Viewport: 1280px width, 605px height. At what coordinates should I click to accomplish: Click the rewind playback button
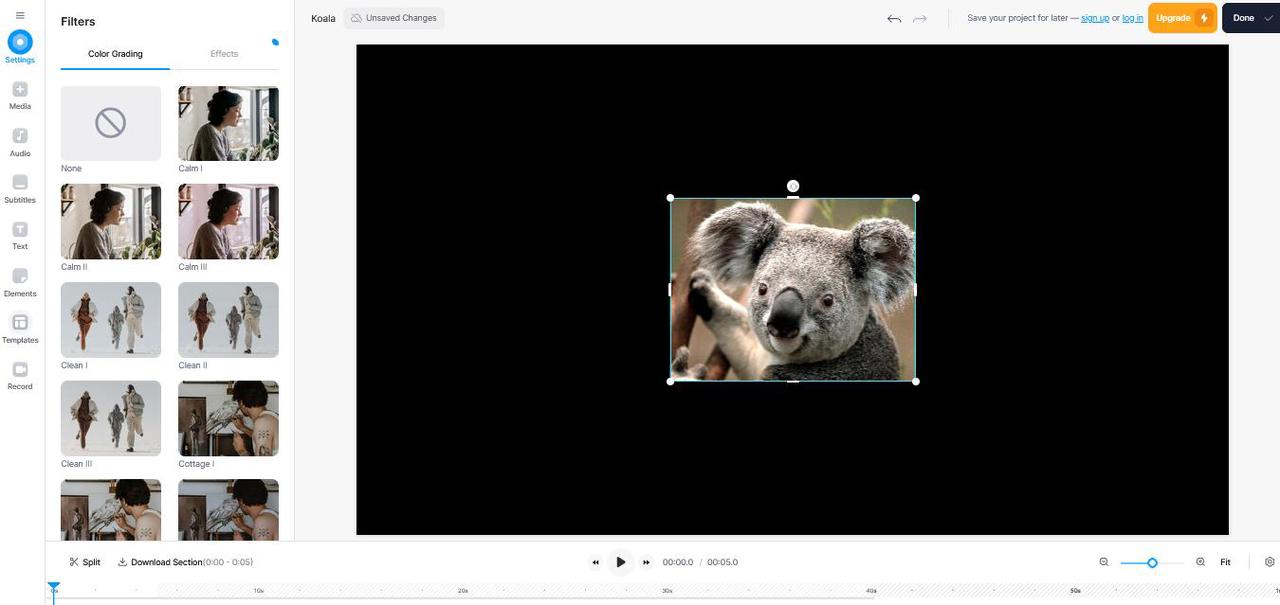click(x=596, y=562)
